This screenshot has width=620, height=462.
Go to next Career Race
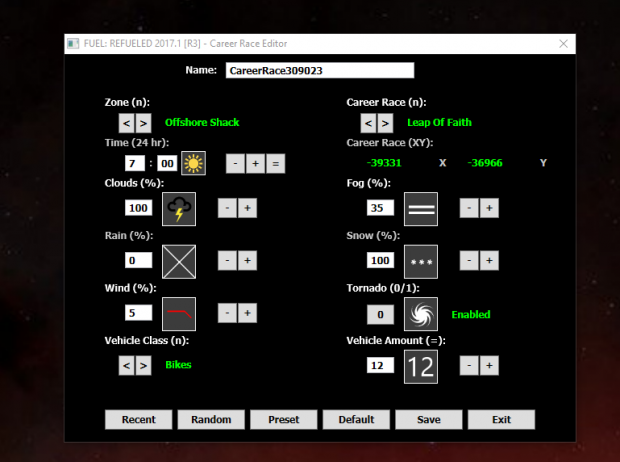[x=385, y=123]
